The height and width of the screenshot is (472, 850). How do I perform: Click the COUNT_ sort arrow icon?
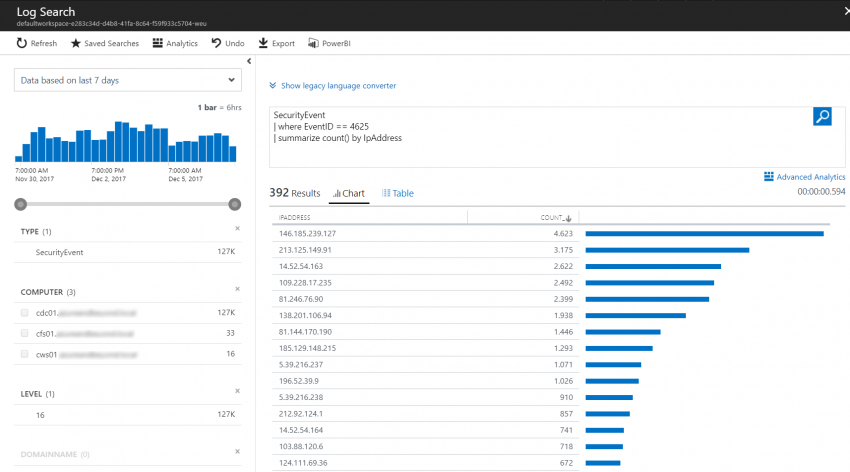pos(568,218)
